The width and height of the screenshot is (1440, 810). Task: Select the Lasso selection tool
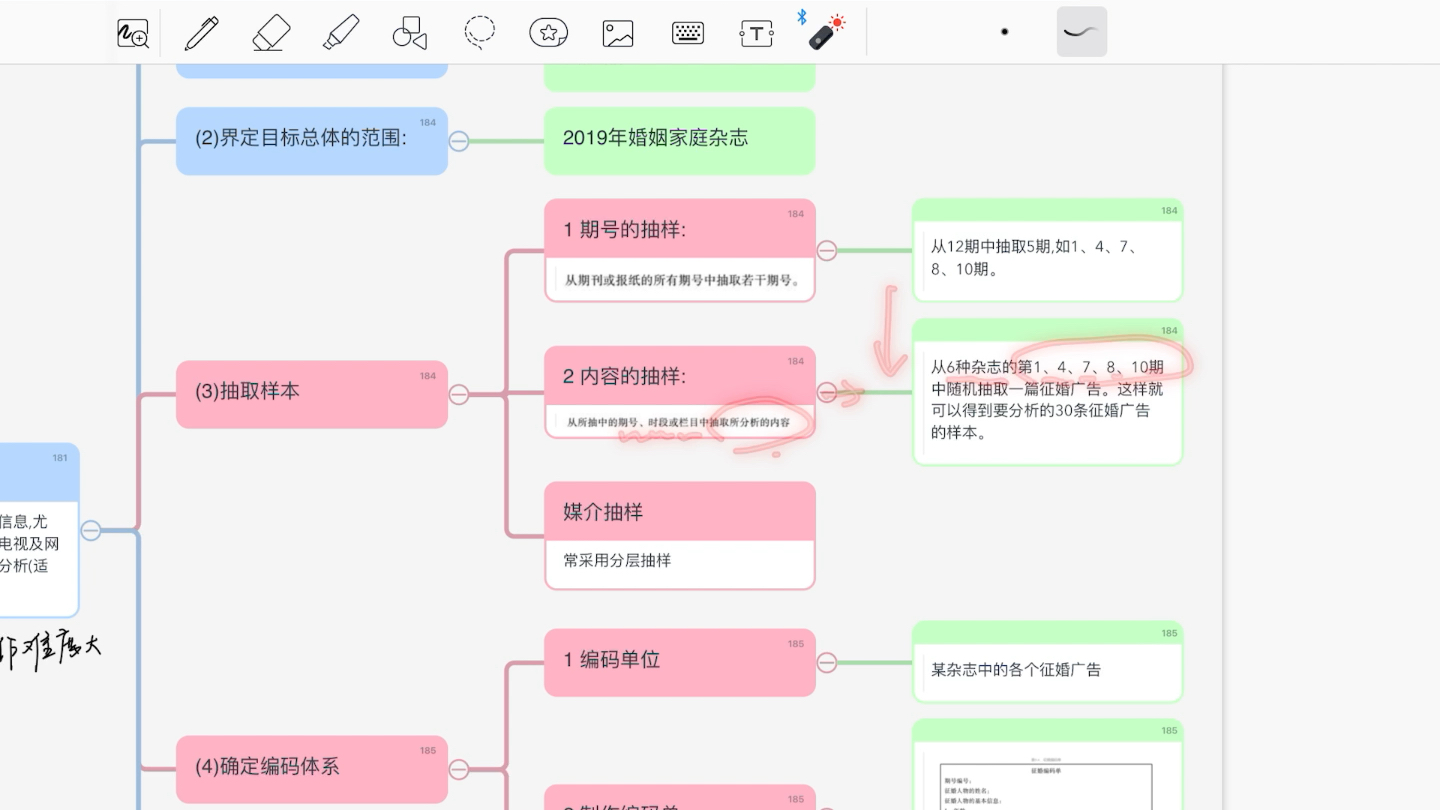coord(480,33)
